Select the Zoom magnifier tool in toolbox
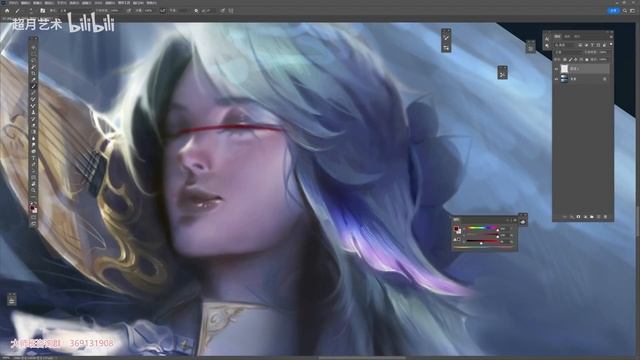The height and width of the screenshot is (360, 640). click(33, 190)
